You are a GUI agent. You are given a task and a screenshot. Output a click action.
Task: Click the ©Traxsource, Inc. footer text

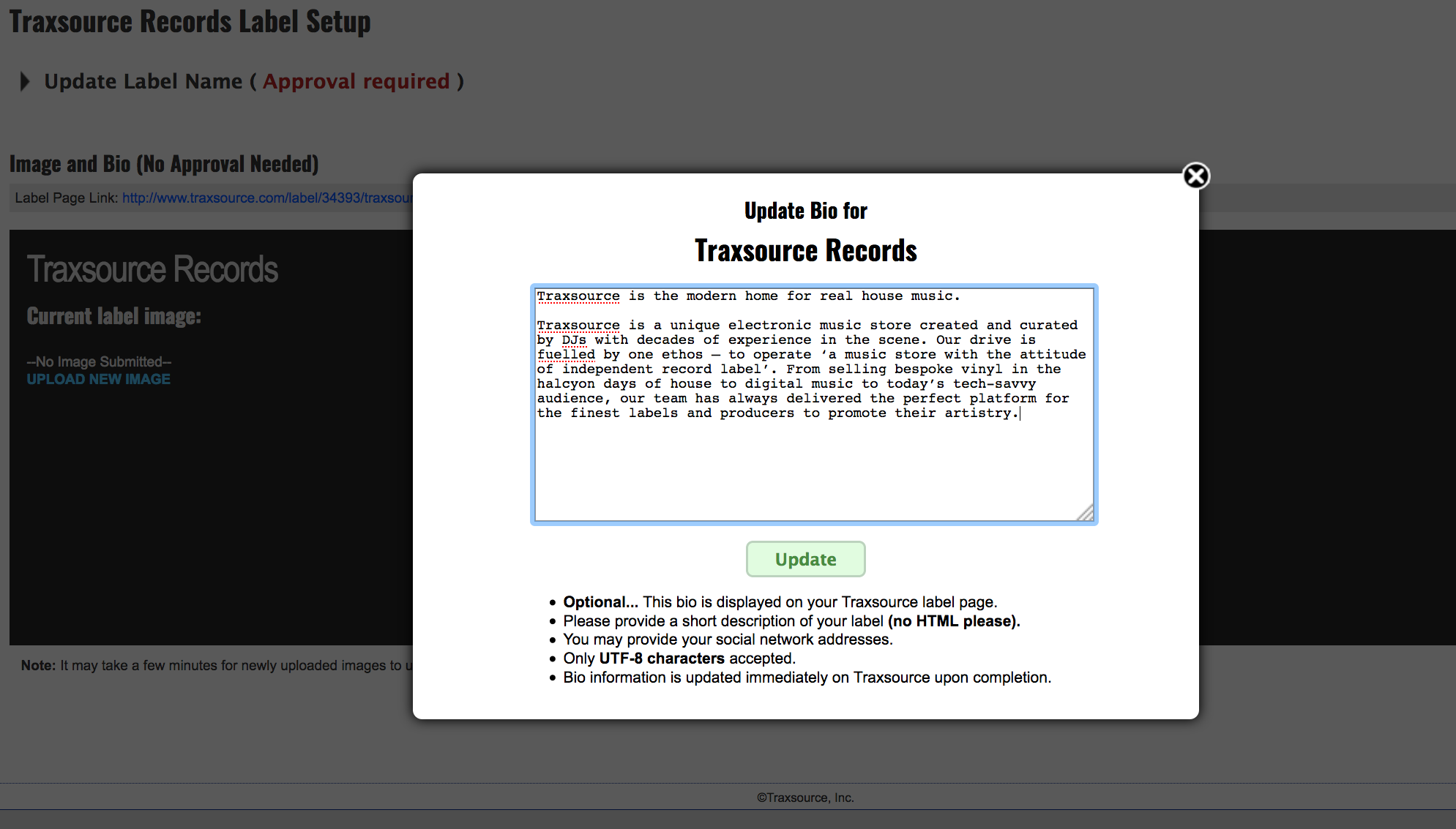point(805,798)
